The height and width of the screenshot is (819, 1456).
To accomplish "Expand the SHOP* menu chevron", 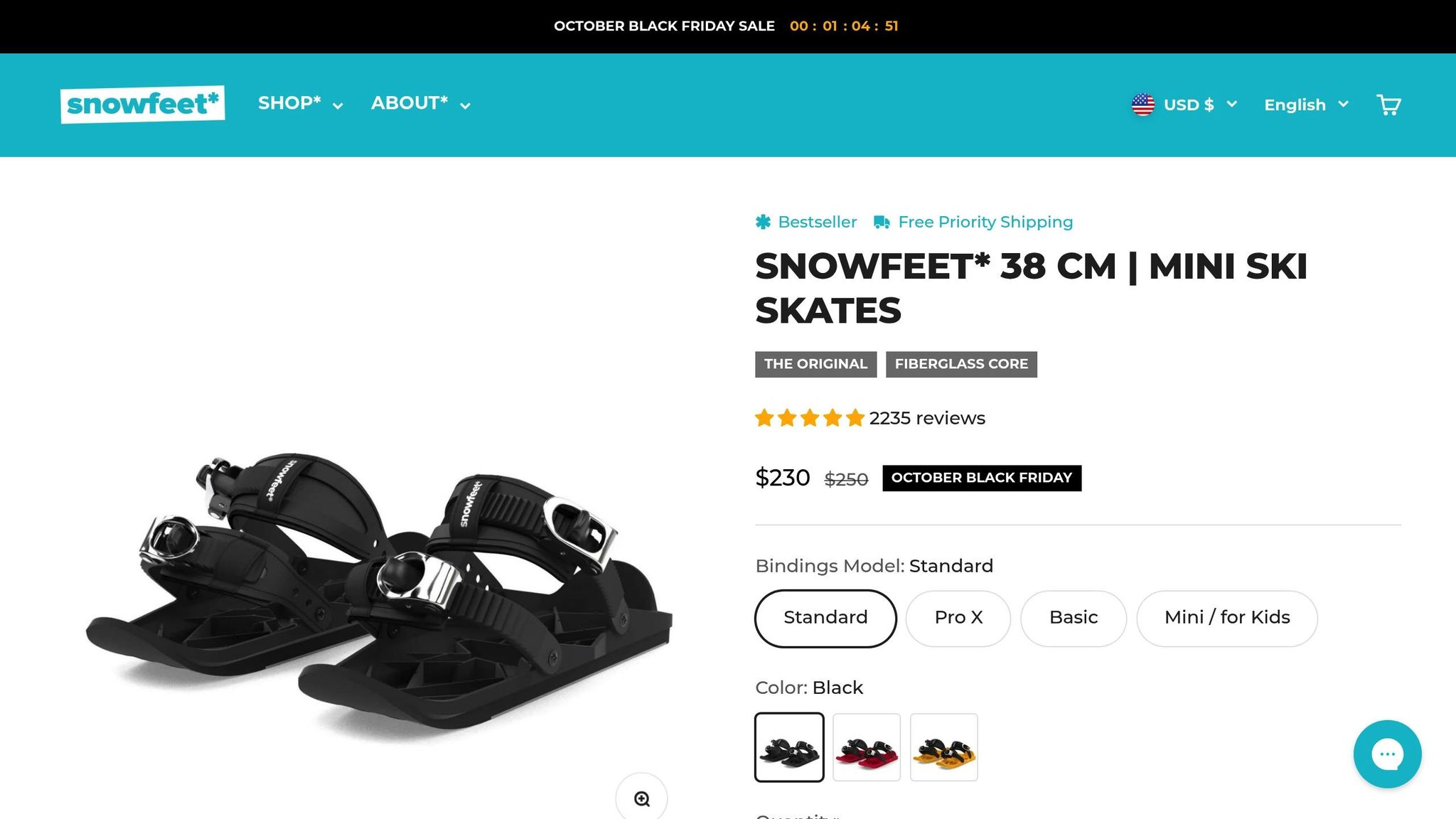I will click(338, 106).
